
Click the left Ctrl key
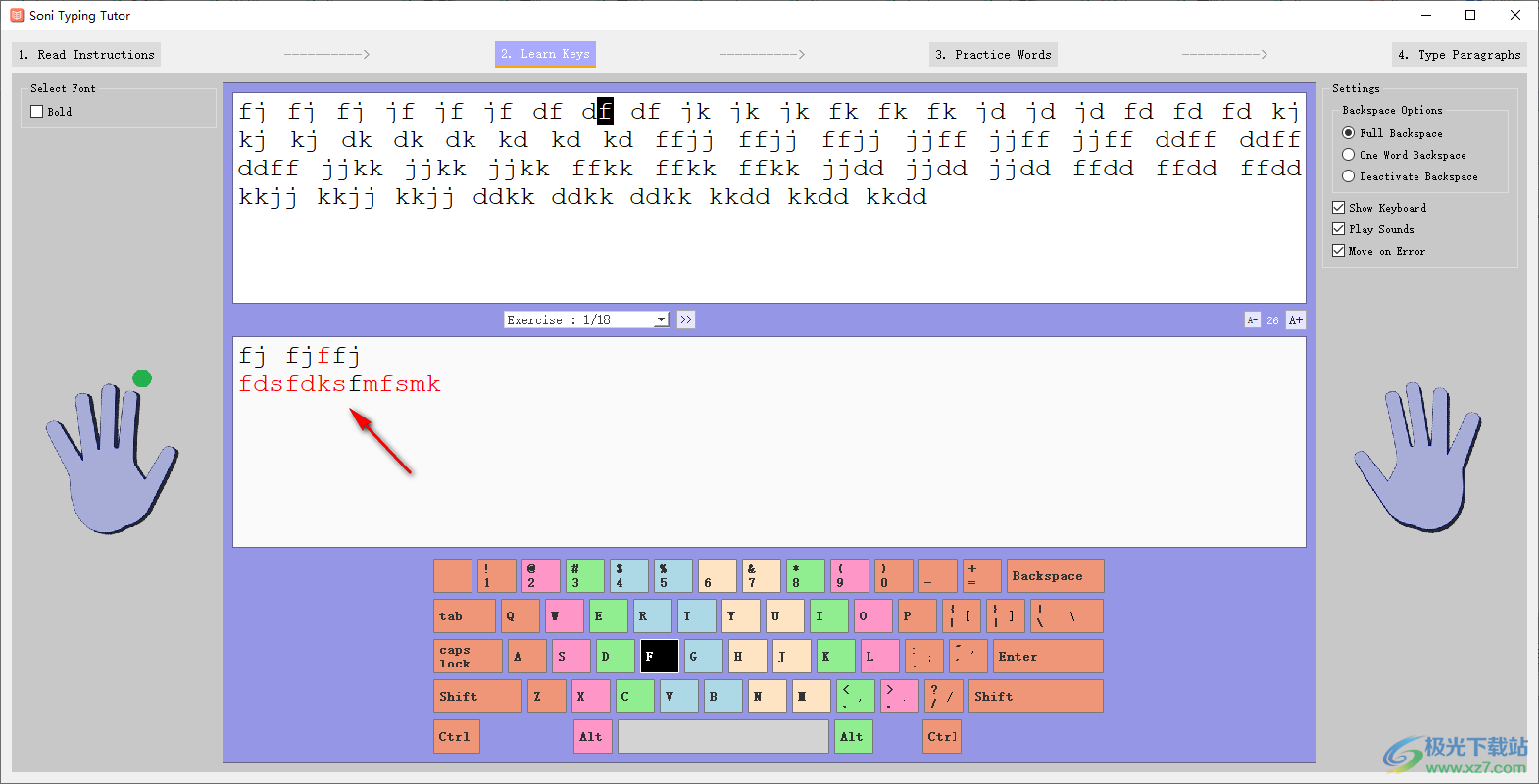(x=457, y=737)
